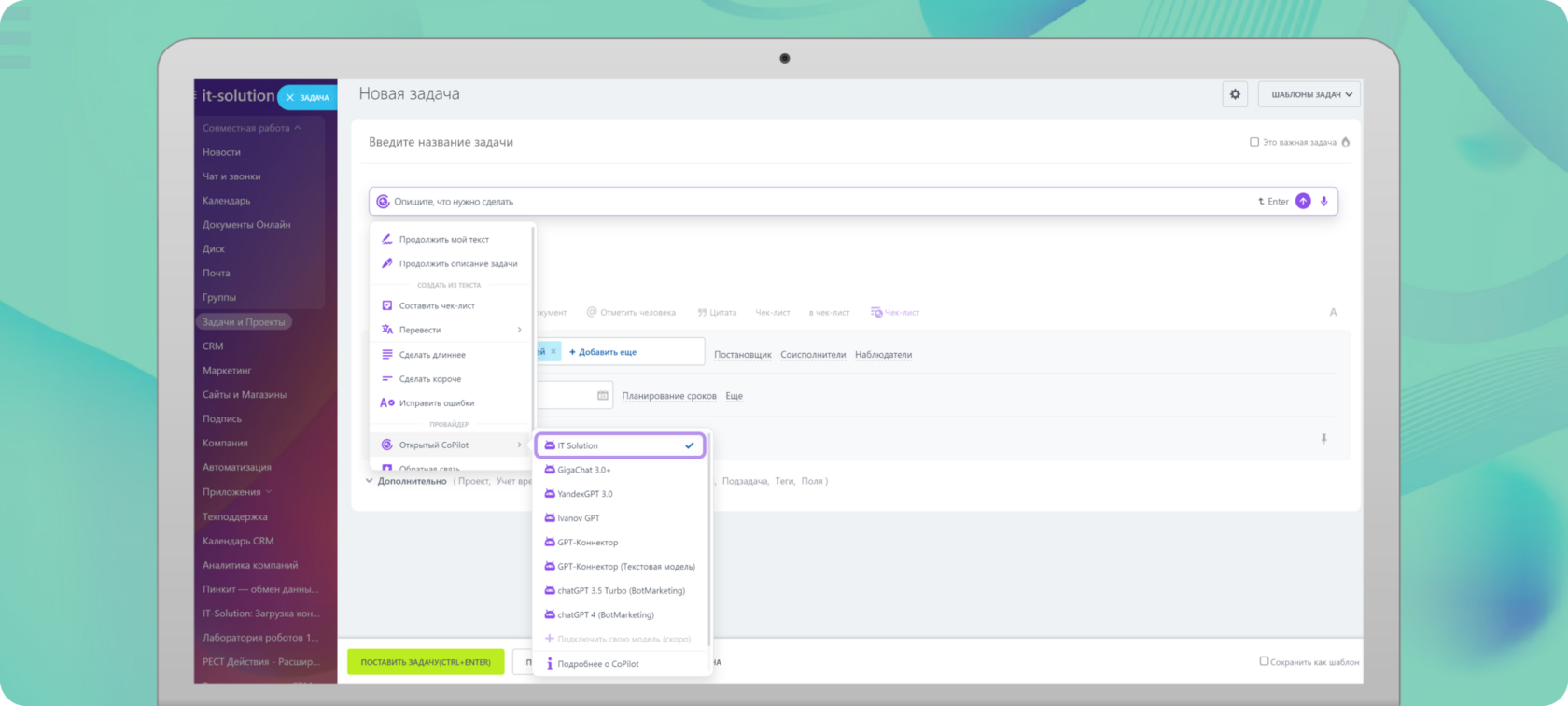
Task: Click the robot icon beside YandexGPT 3.0
Action: [550, 494]
